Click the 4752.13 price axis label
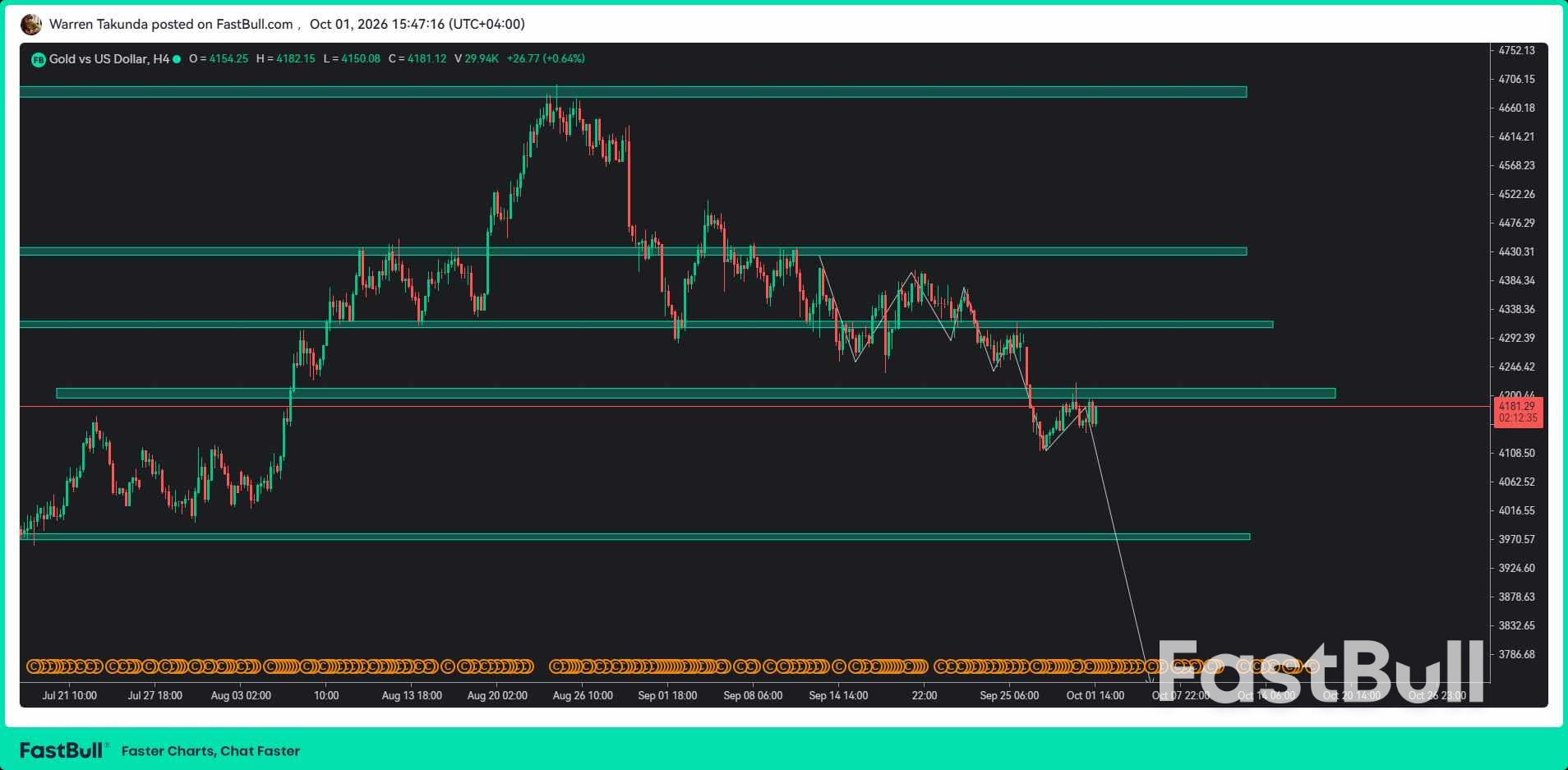 click(x=1516, y=51)
